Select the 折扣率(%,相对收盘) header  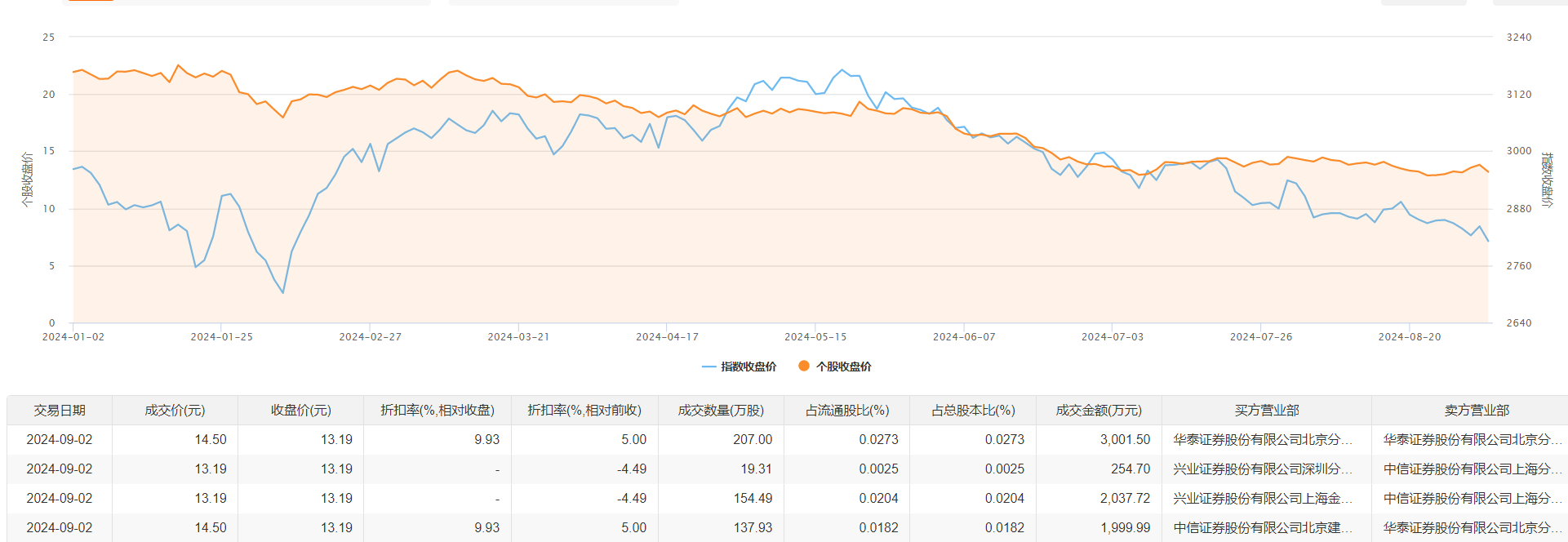pos(438,411)
